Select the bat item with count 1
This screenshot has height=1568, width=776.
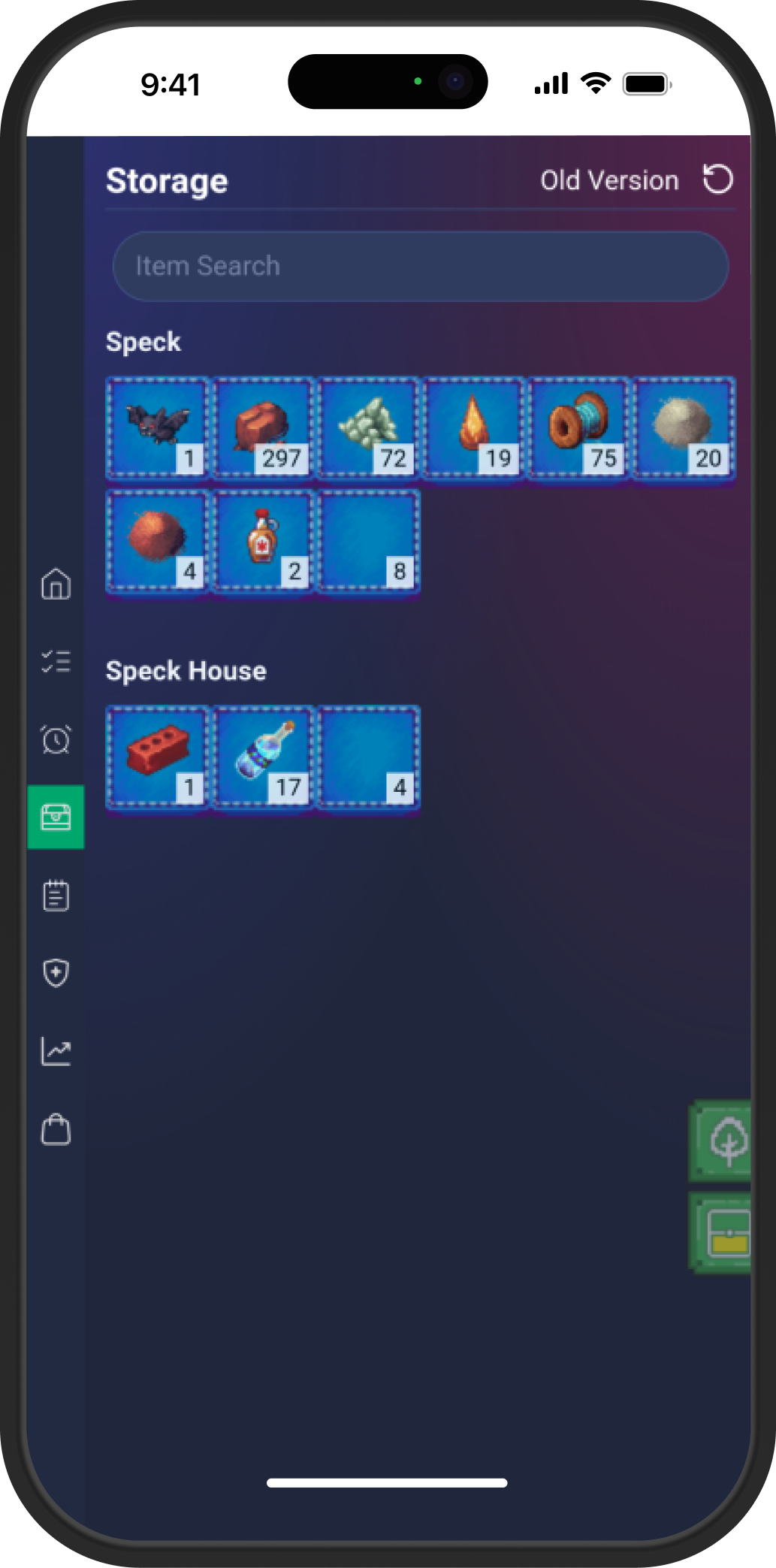tap(158, 428)
